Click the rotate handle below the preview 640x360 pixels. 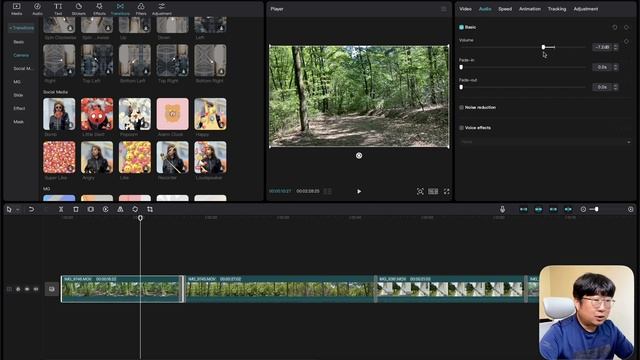[x=359, y=156]
